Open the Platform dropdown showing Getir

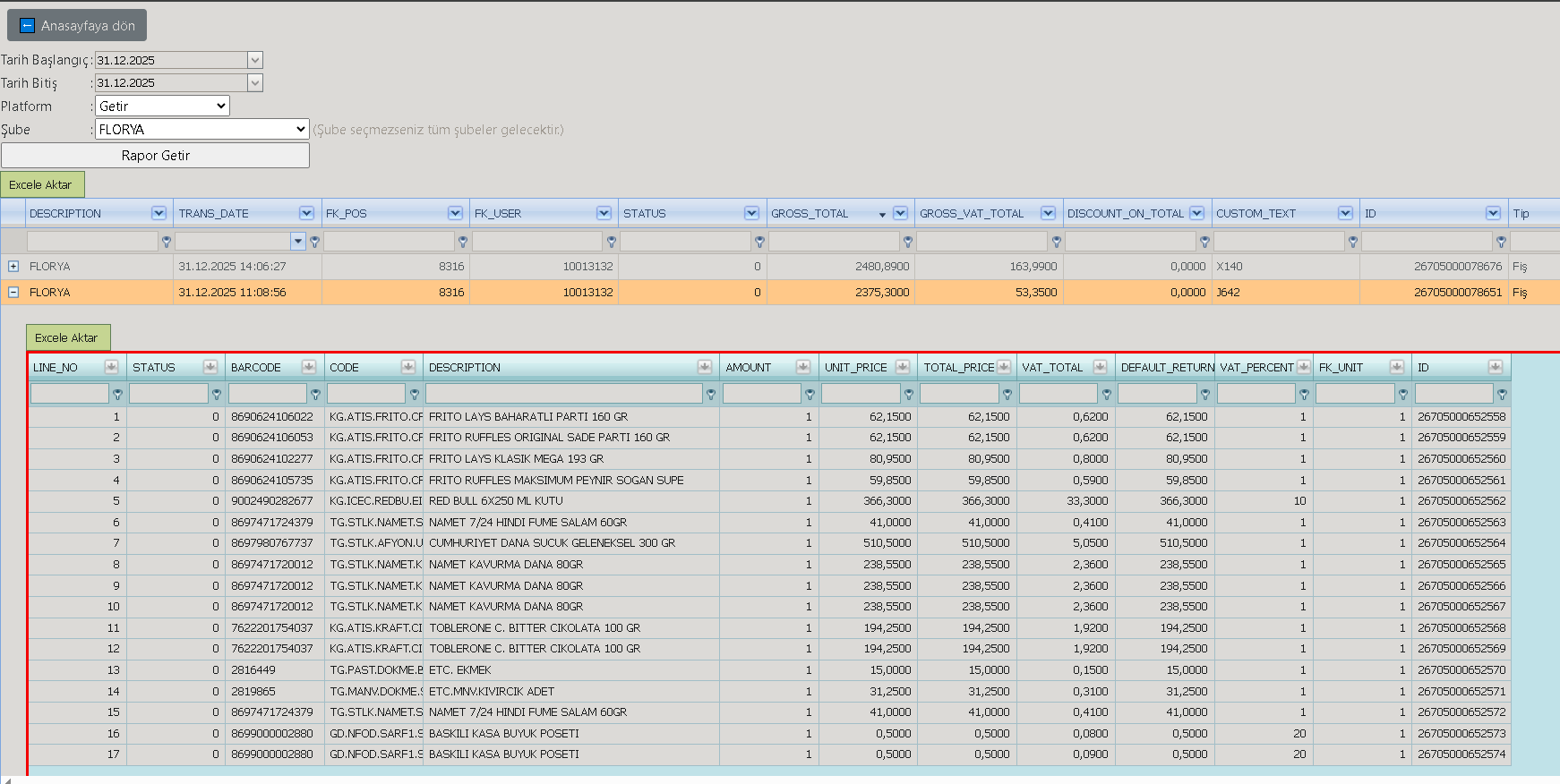click(162, 106)
